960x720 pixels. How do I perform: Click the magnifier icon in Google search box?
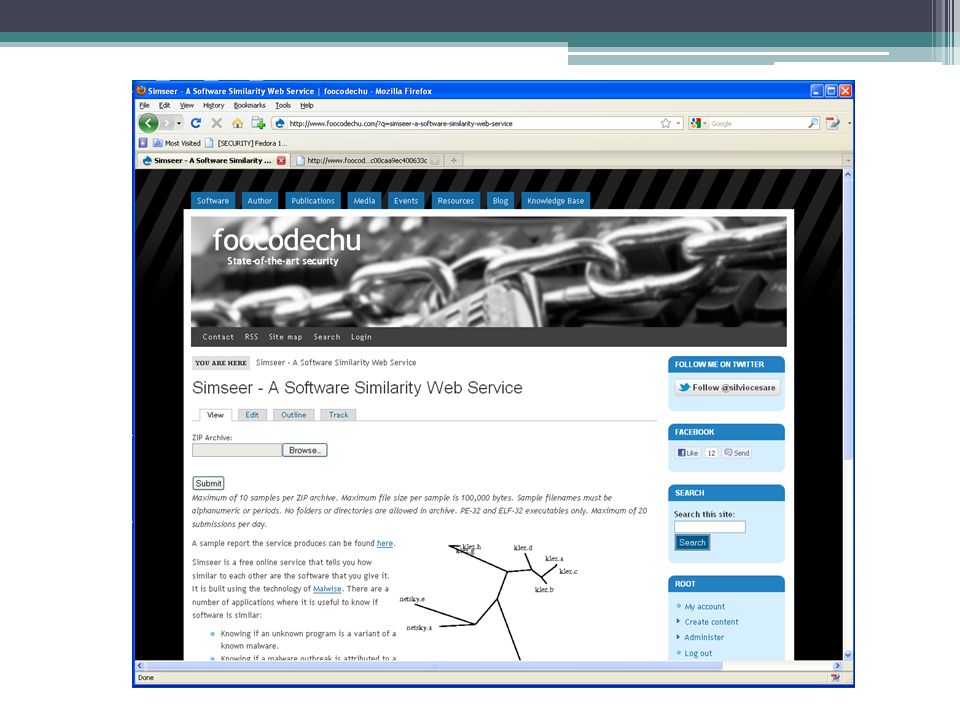[x=813, y=123]
